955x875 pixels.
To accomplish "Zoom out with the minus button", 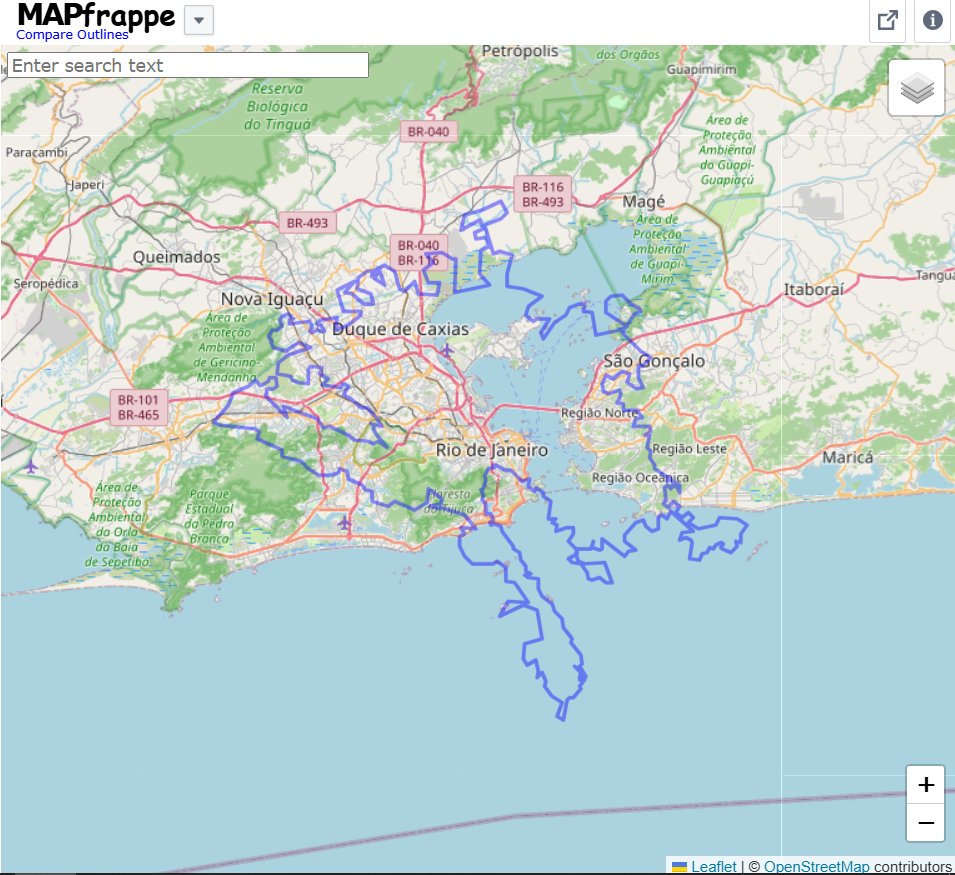I will click(x=926, y=823).
